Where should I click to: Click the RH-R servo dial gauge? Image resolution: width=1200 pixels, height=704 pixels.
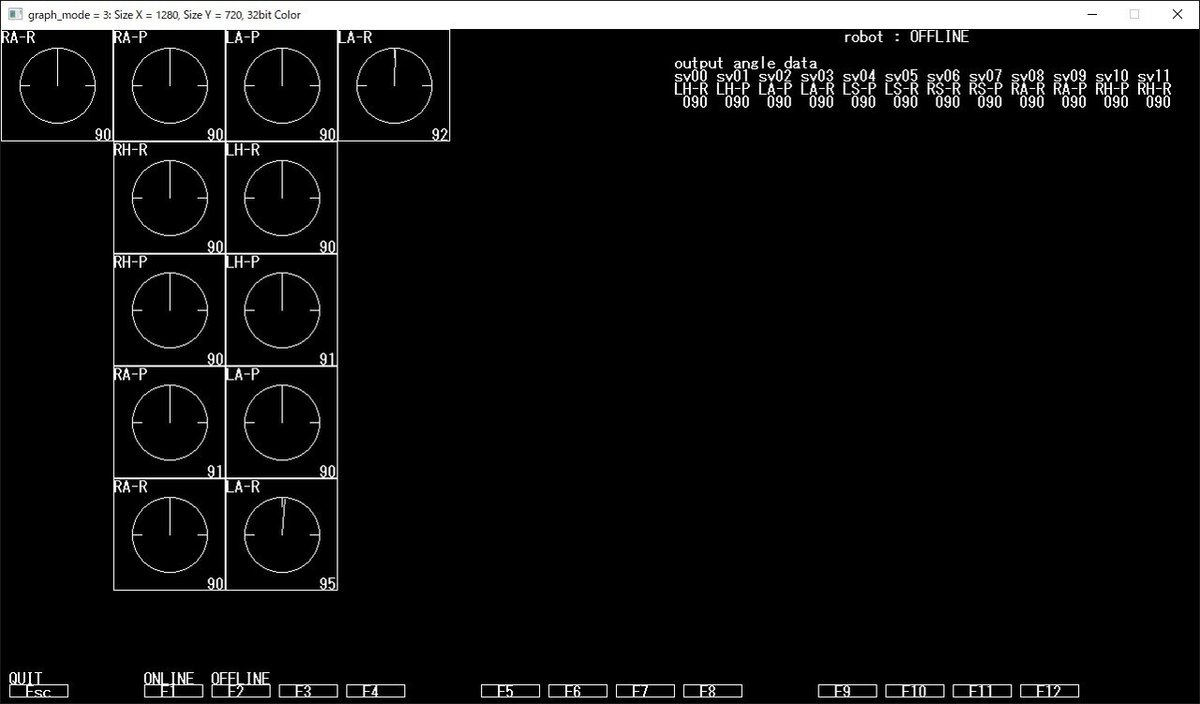pos(168,197)
